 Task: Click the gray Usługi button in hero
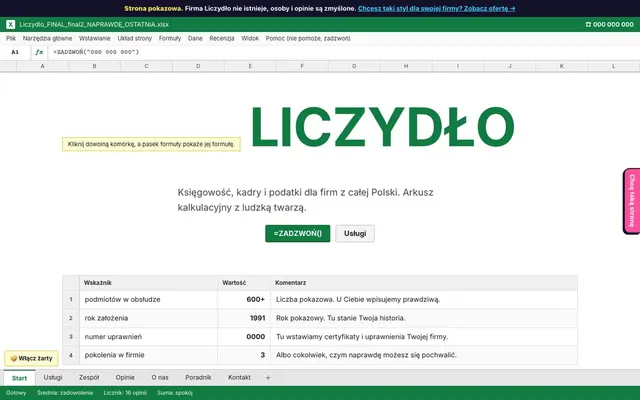355,233
